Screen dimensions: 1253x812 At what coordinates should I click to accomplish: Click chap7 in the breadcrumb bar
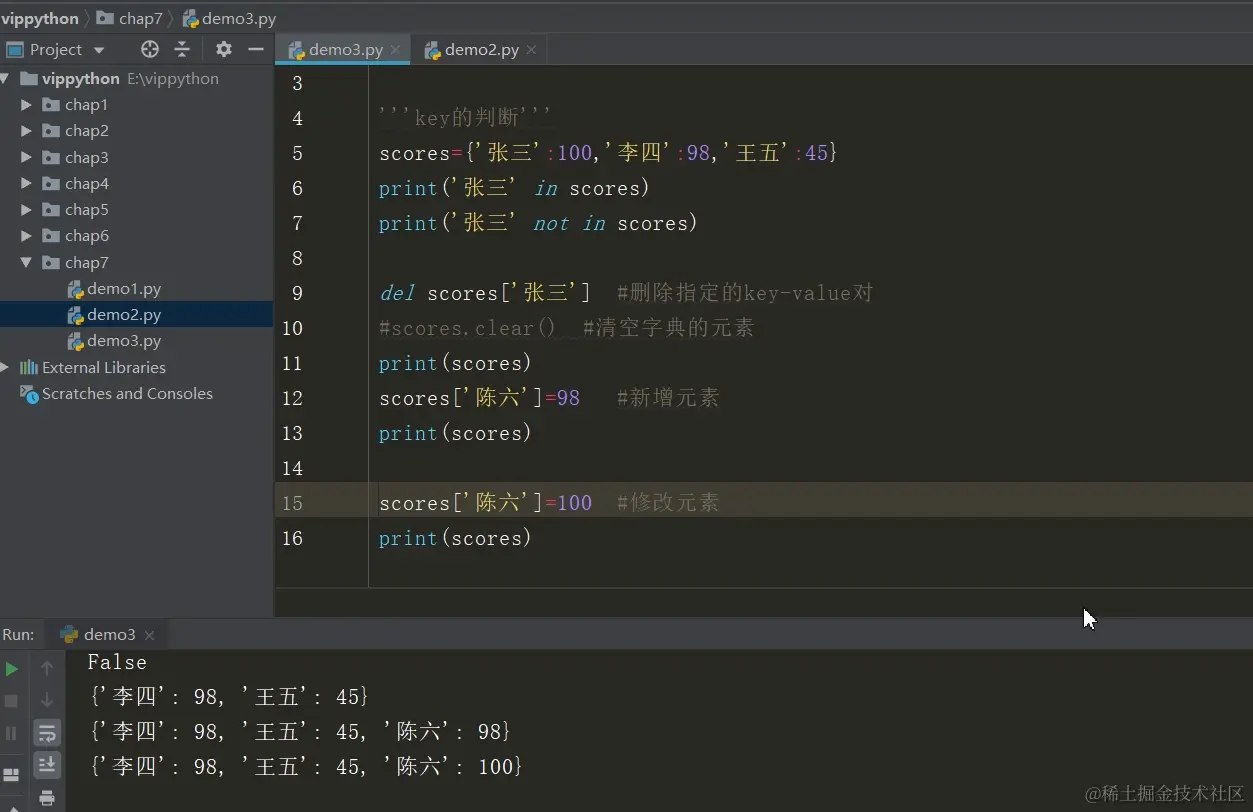129,18
